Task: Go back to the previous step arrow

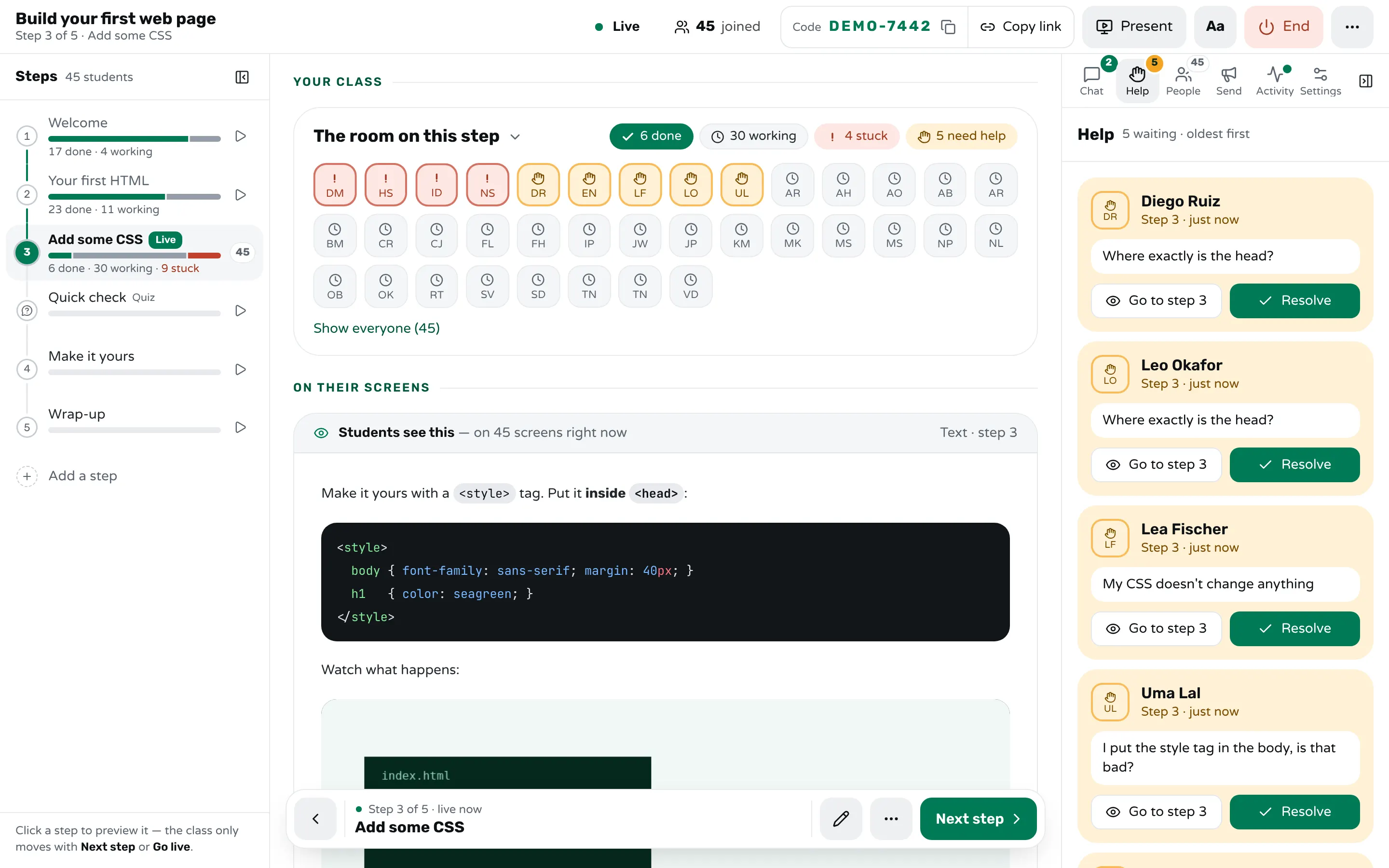Action: (x=315, y=819)
